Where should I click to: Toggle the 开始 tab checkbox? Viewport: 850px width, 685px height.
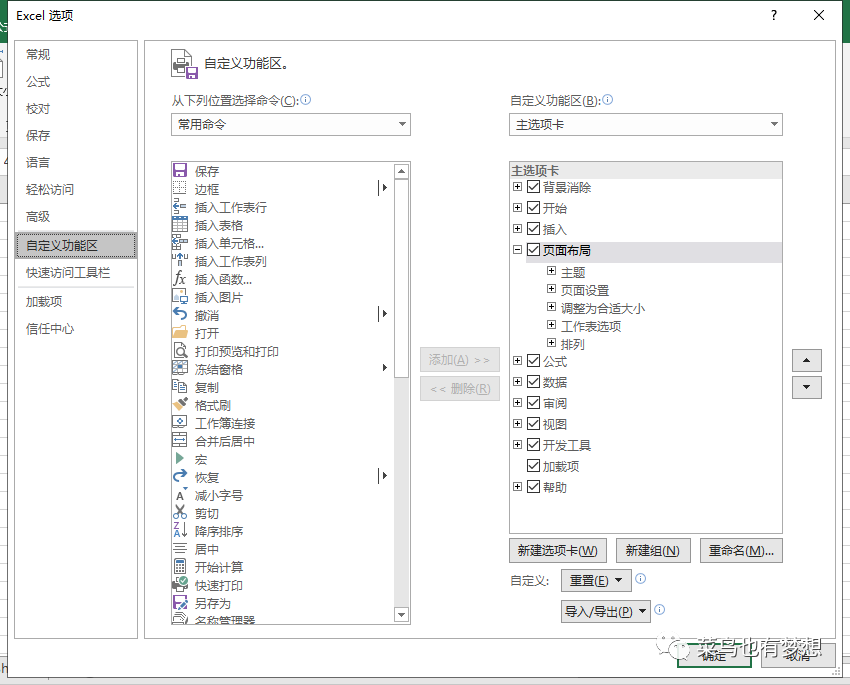pos(533,208)
